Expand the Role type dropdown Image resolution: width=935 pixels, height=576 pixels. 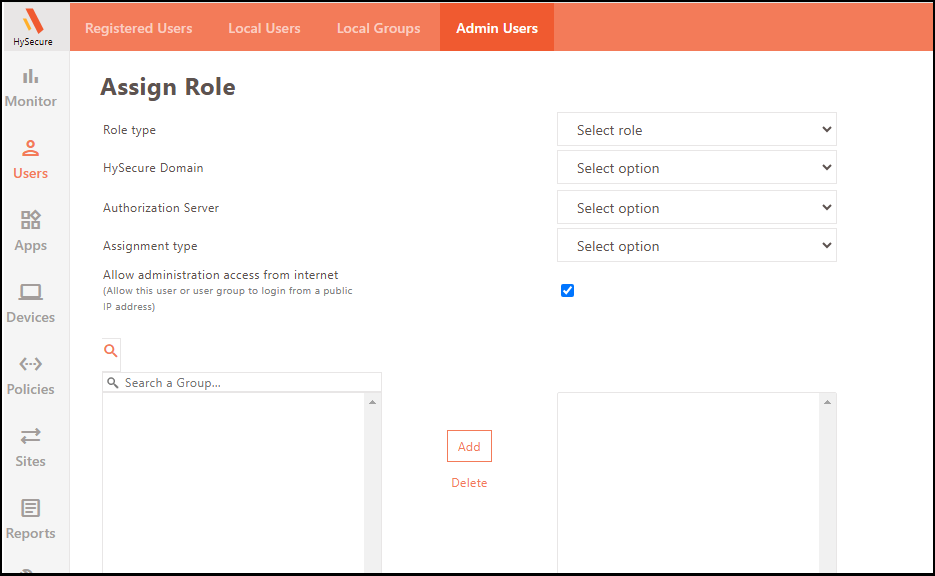(696, 130)
